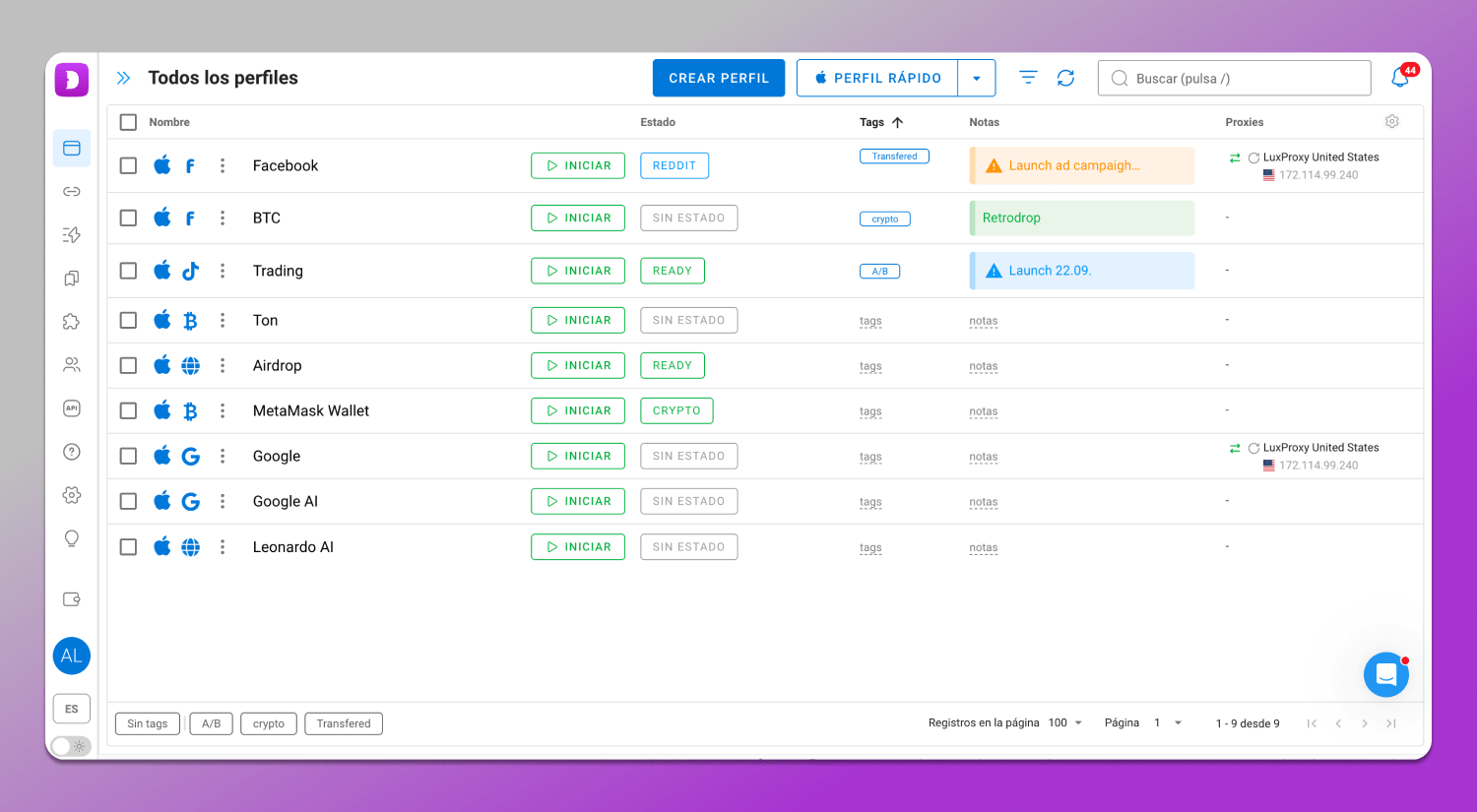Click the refresh profiles icon

1065,78
